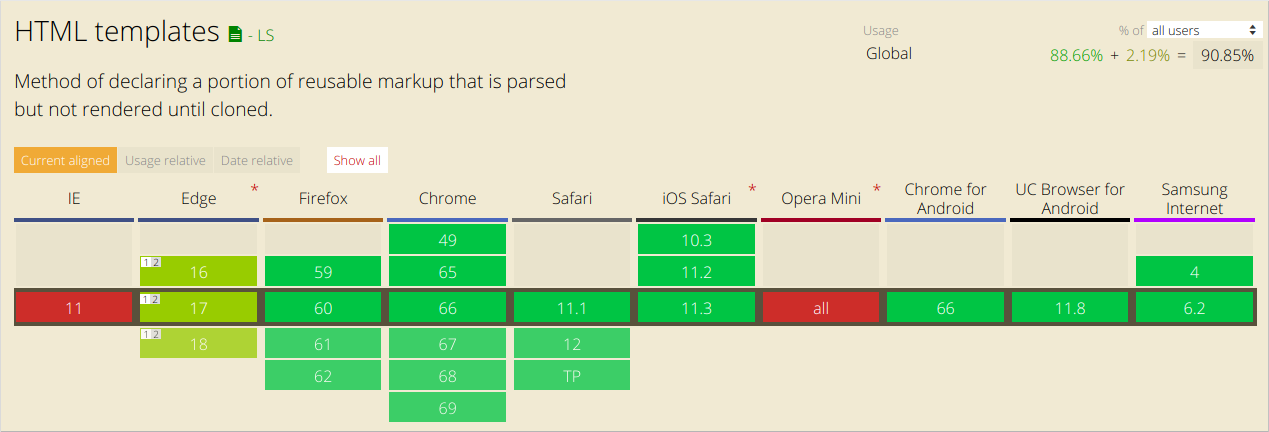Click the red asterisk beside iOS Safari
Screen dimensions: 1269x432
752,189
